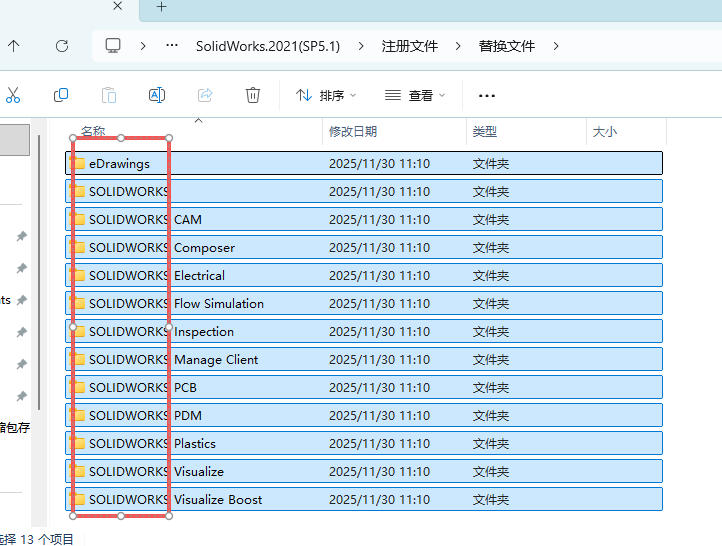Select the SOLIDWORKS Visualize folder row

pos(364,471)
